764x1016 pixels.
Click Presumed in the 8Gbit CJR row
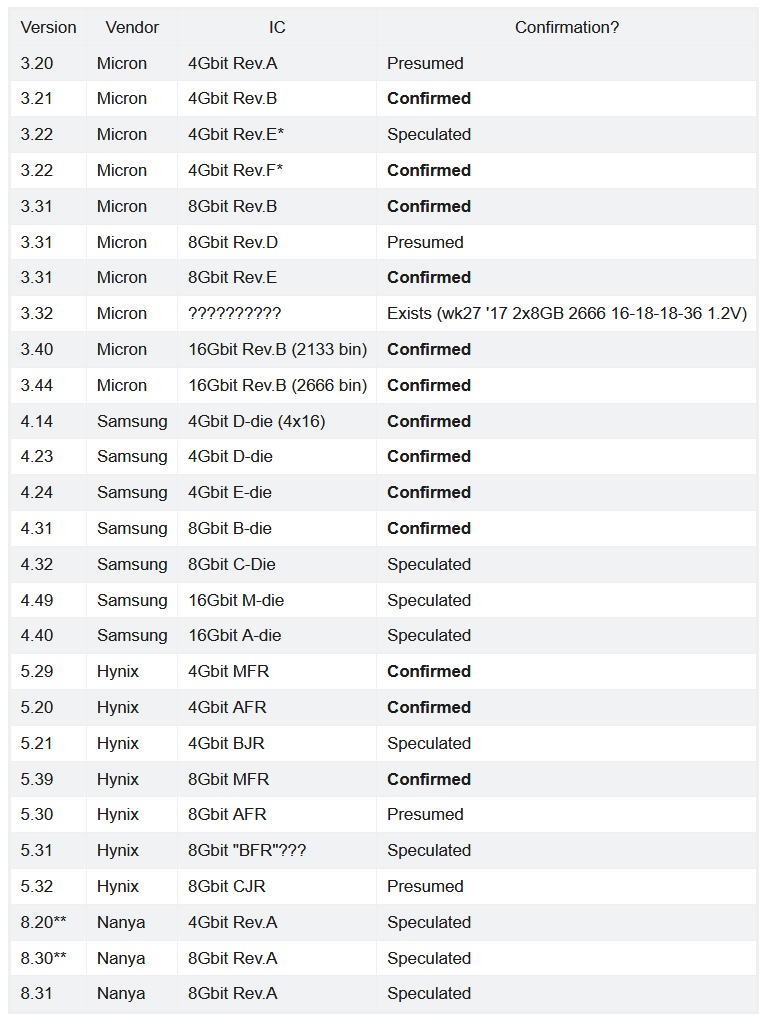[425, 886]
